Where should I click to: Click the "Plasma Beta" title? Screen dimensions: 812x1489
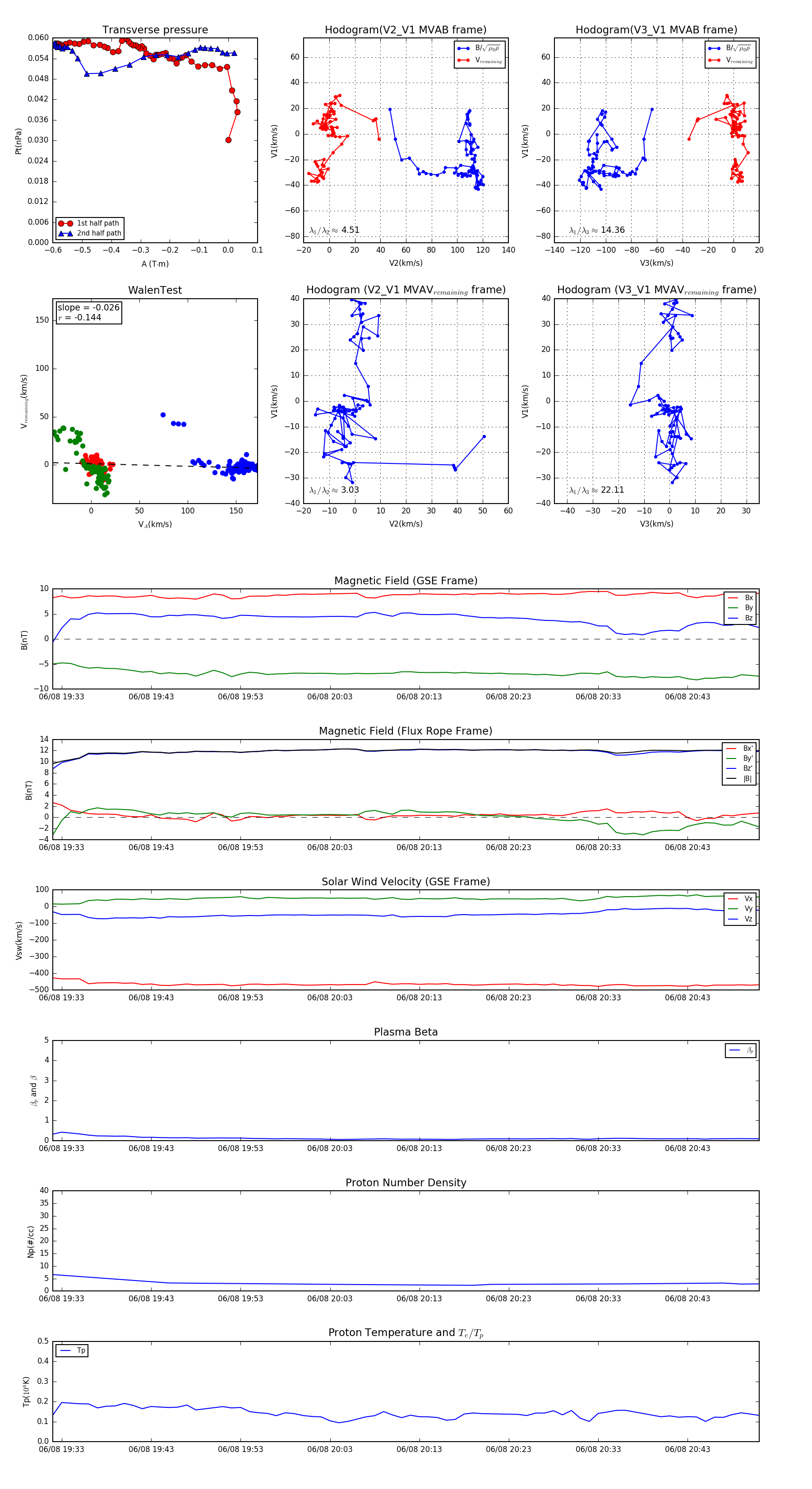(x=406, y=1032)
